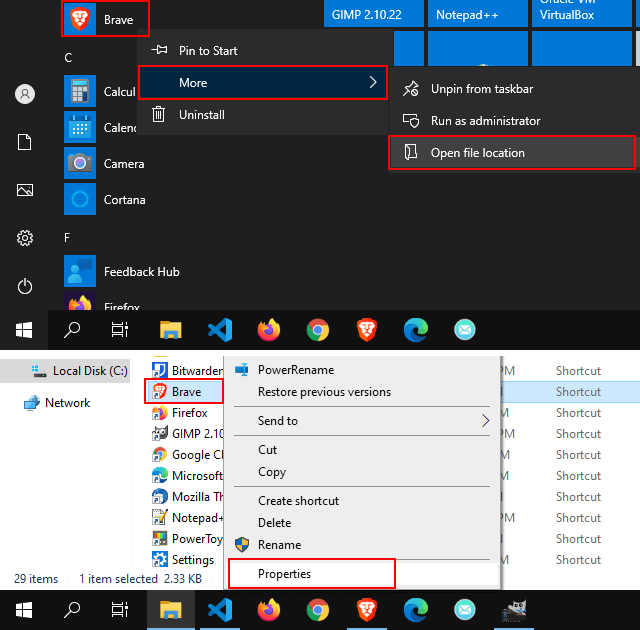Viewport: 640px width, 630px height.
Task: Click the Notepad++ Start tile
Action: click(x=478, y=13)
